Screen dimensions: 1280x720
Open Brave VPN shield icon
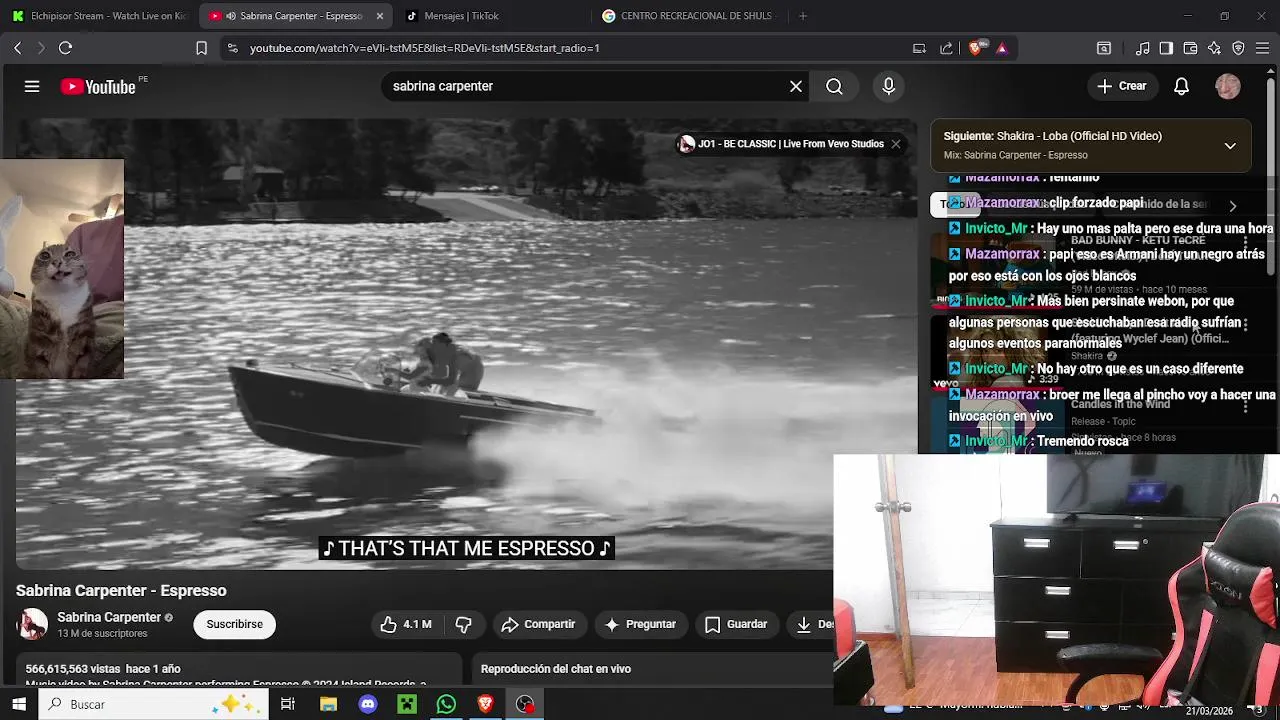tap(1238, 48)
